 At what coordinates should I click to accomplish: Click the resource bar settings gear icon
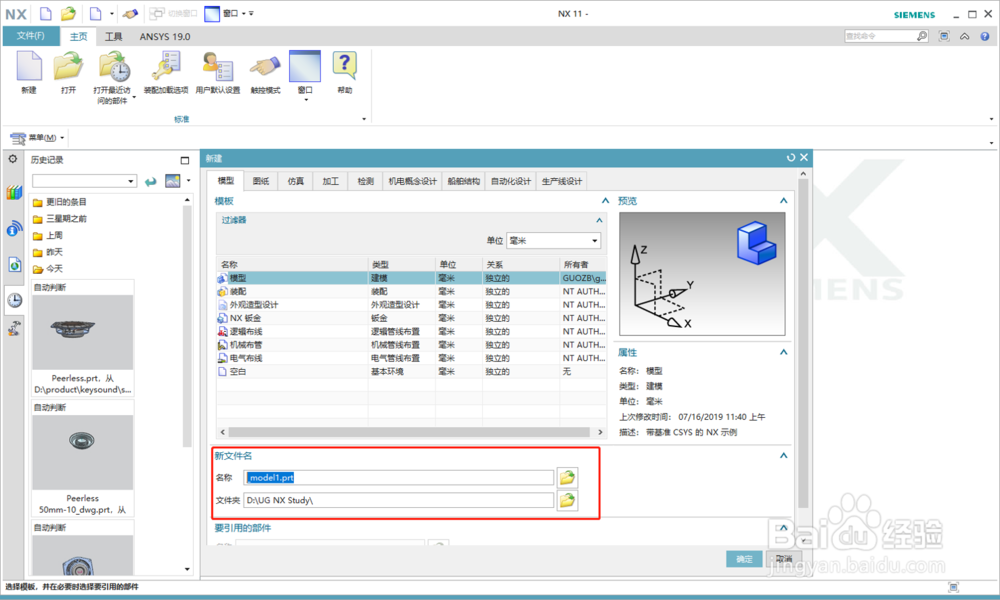coord(13,159)
